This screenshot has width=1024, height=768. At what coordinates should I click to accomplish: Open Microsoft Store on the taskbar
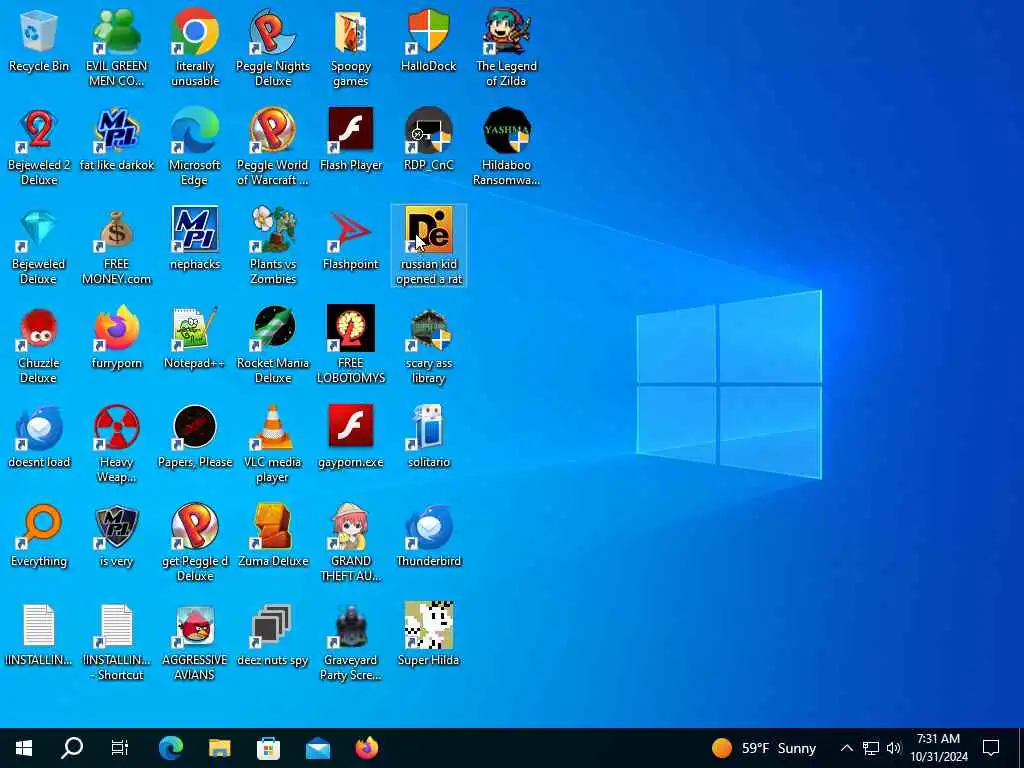tap(268, 748)
